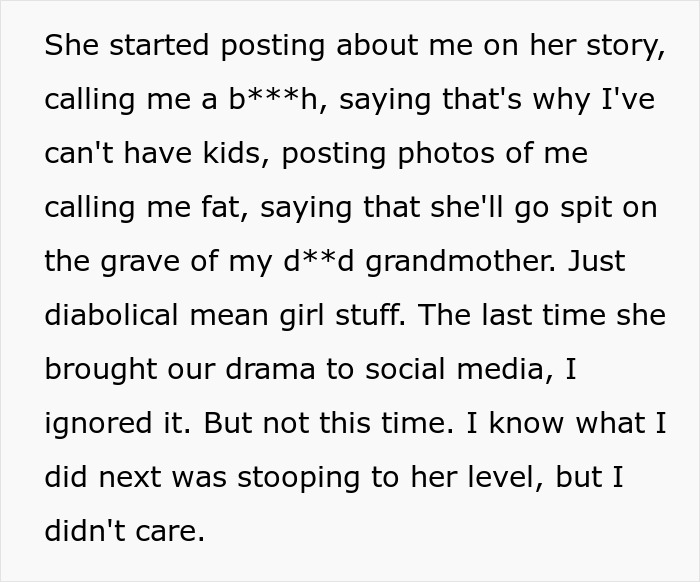This screenshot has height=582, width=700.
Task: Click the word "drama"
Action: click(x=270, y=369)
